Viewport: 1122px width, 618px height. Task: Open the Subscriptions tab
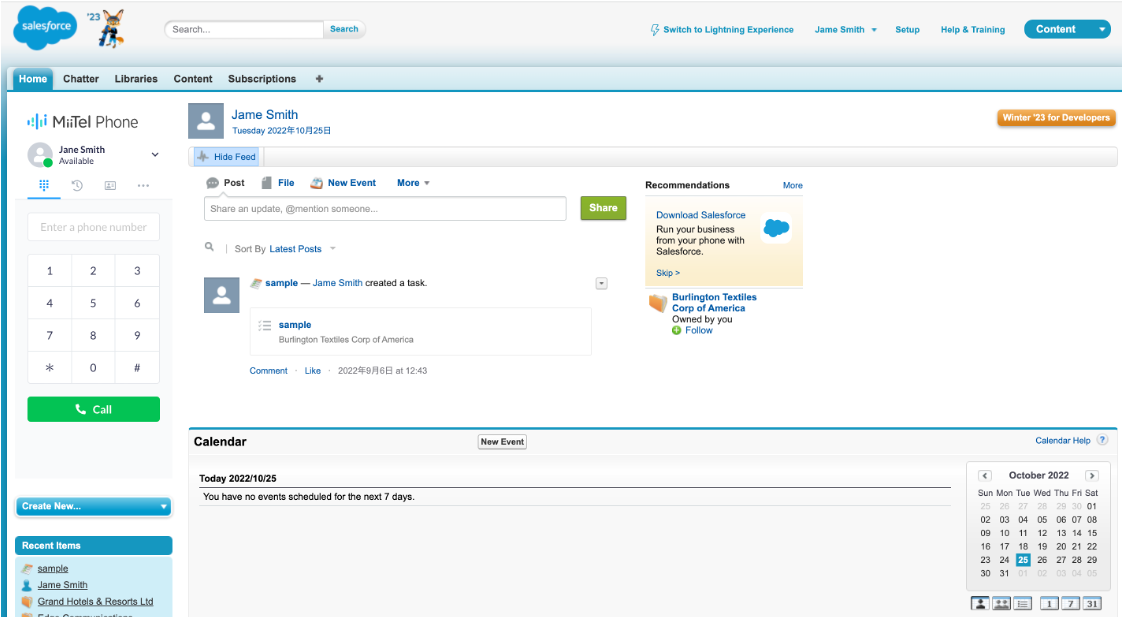coord(262,79)
